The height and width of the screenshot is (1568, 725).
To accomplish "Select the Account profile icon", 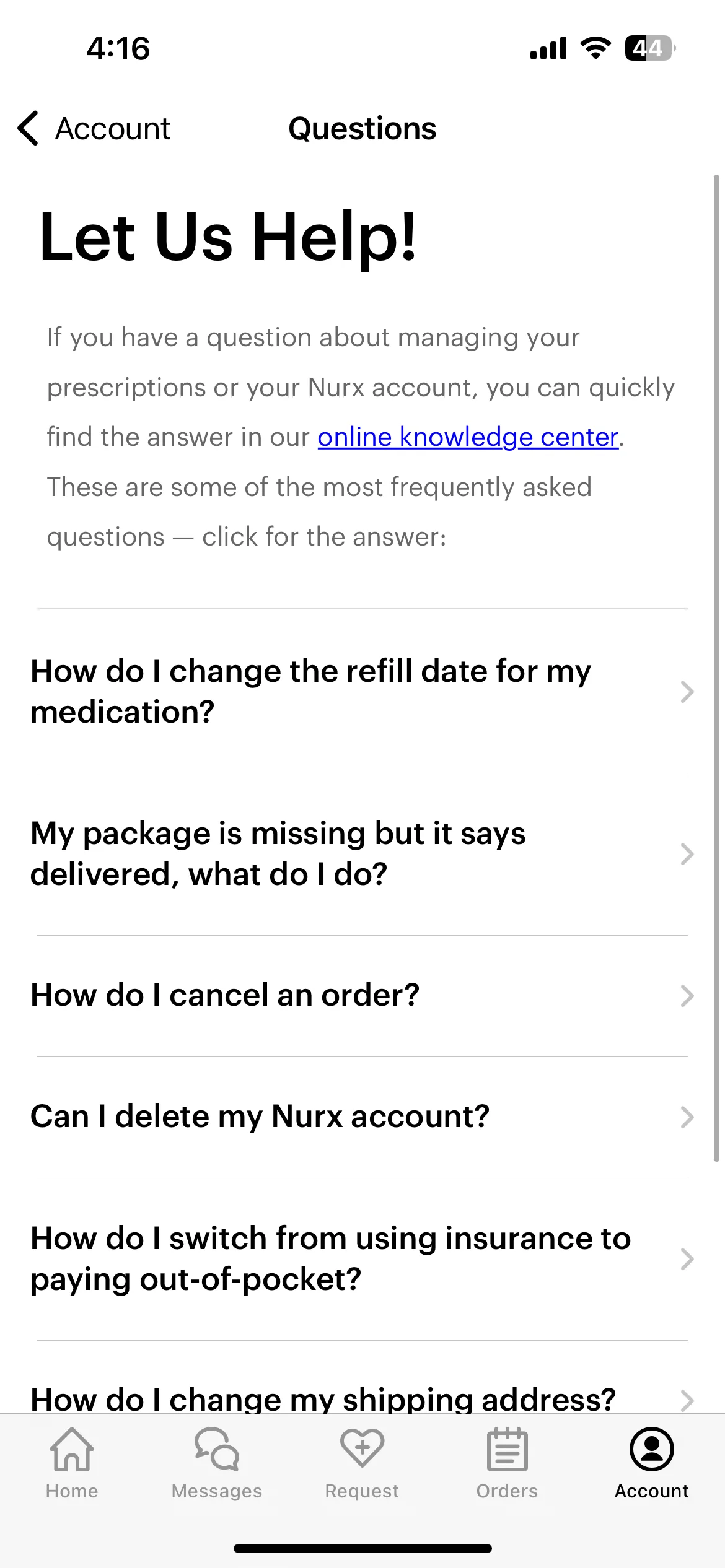I will [652, 1449].
